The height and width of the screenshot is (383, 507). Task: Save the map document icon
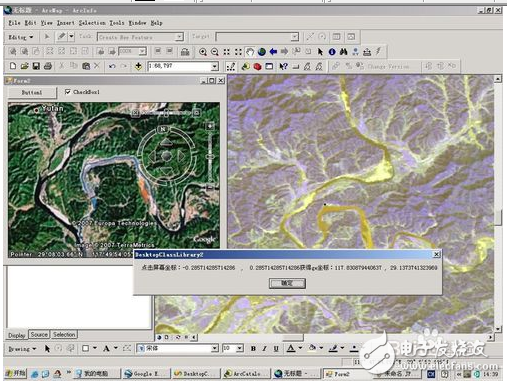tap(36, 66)
